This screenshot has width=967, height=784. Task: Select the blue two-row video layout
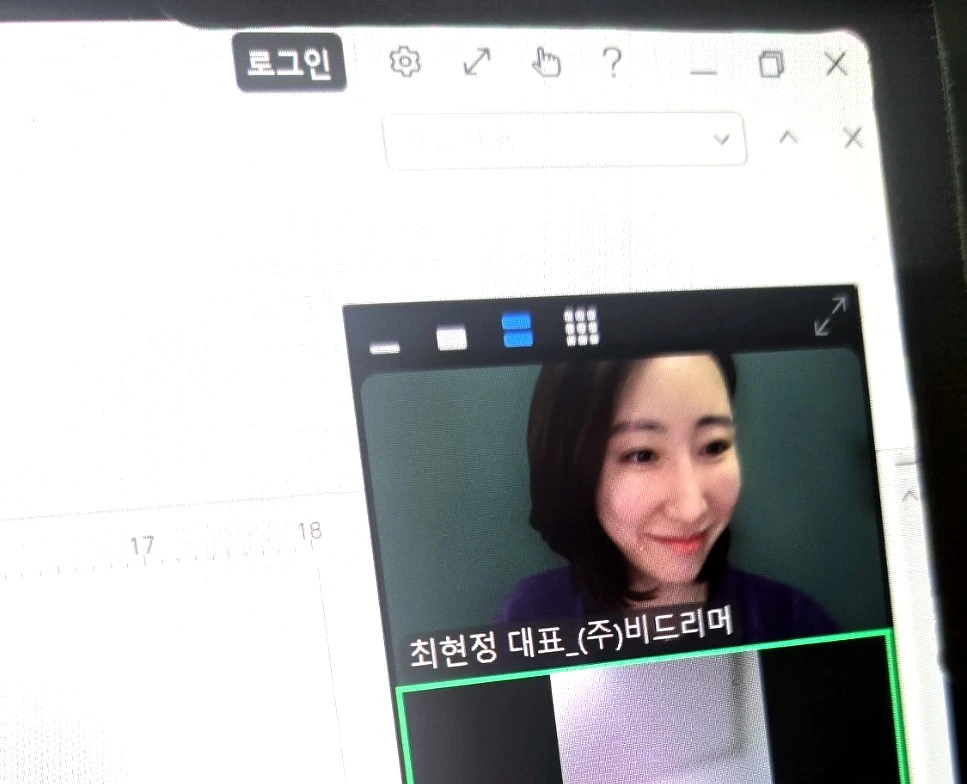[x=517, y=329]
